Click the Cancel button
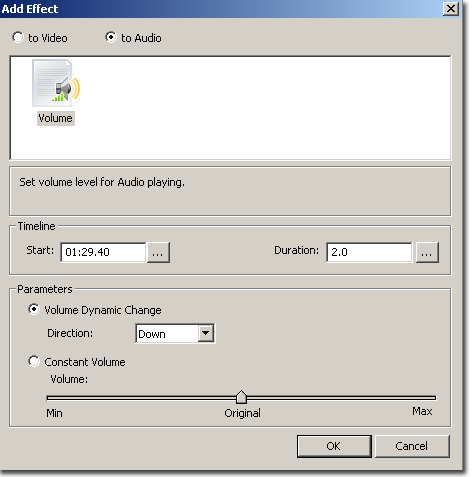 point(412,446)
